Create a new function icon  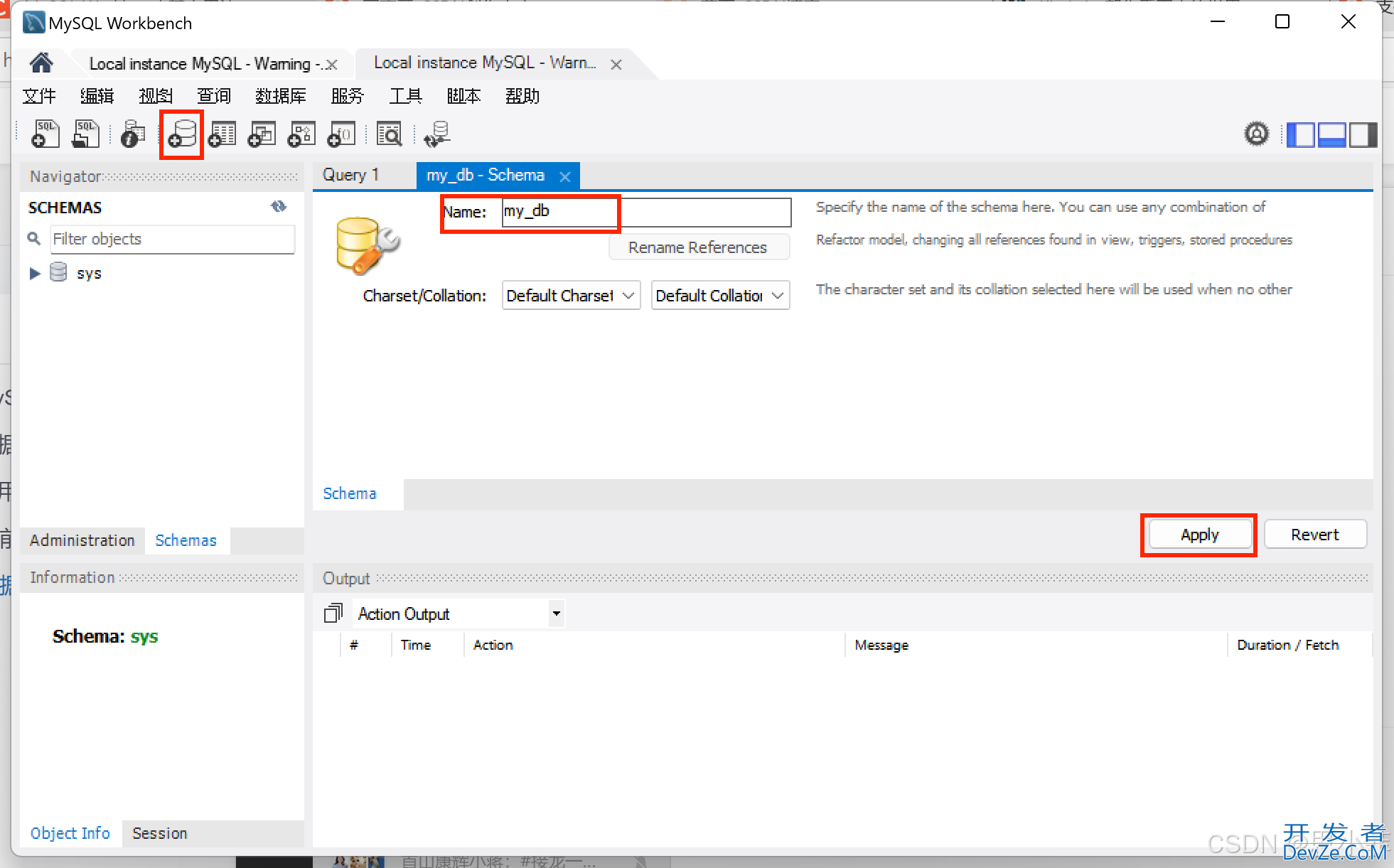(342, 134)
